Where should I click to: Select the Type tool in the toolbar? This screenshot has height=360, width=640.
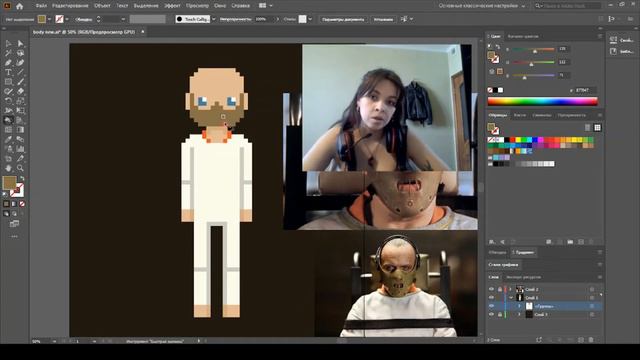point(8,72)
